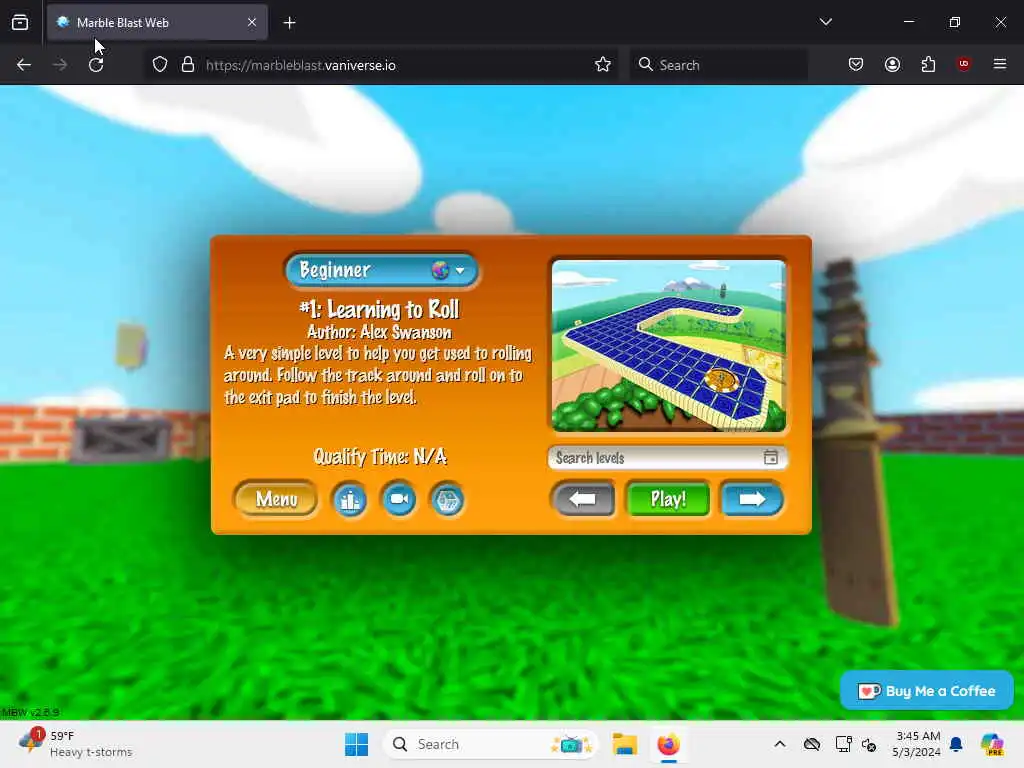Expand the list all tabs chevron
1024x768 pixels.
point(825,22)
